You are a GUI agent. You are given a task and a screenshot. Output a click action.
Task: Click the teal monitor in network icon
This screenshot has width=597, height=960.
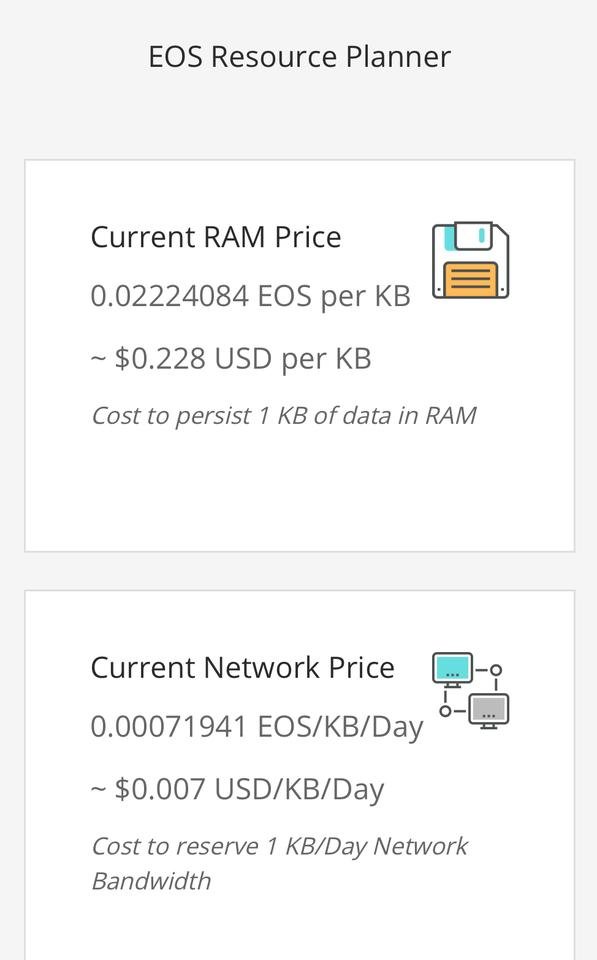452,669
